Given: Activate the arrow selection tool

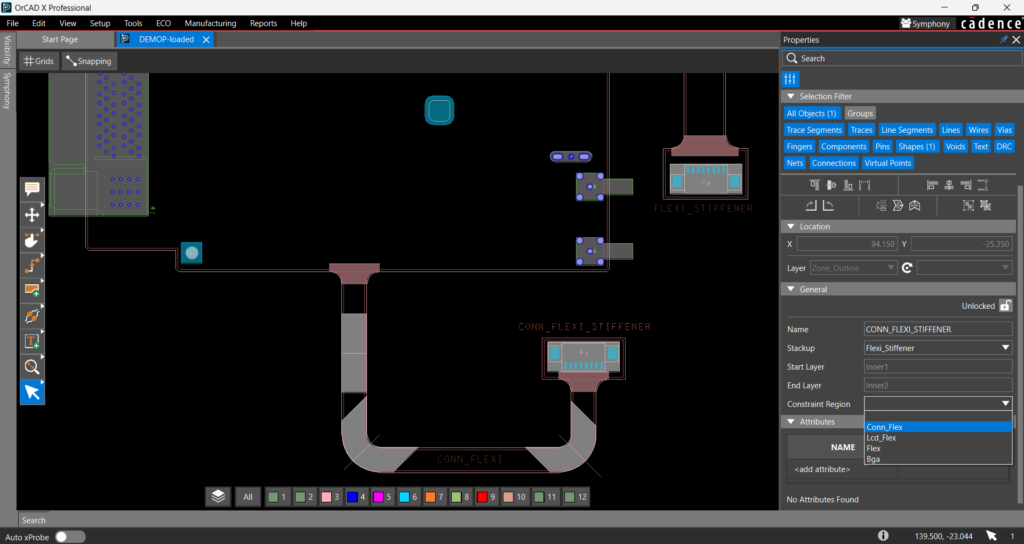Looking at the screenshot, I should [x=32, y=392].
